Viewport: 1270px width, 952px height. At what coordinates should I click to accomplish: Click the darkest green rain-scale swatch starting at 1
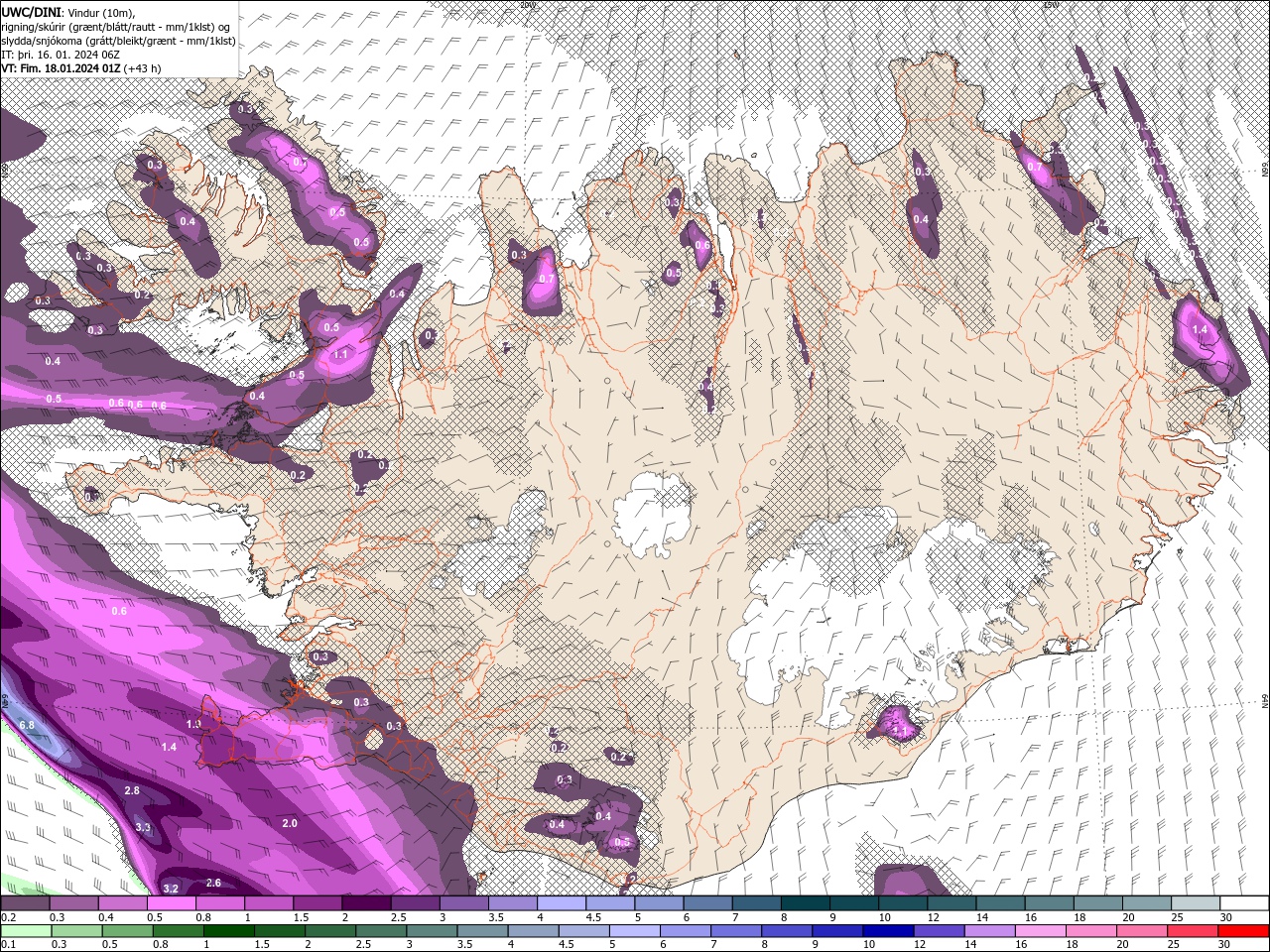coord(228,931)
